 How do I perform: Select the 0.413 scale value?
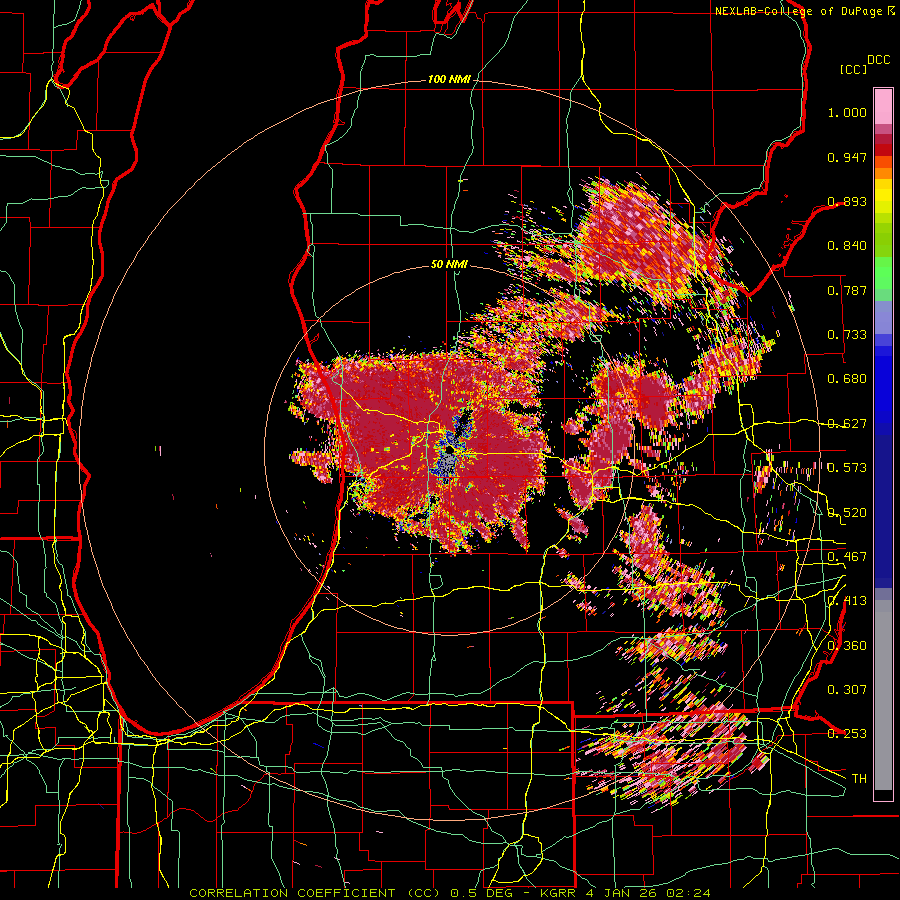pos(847,601)
